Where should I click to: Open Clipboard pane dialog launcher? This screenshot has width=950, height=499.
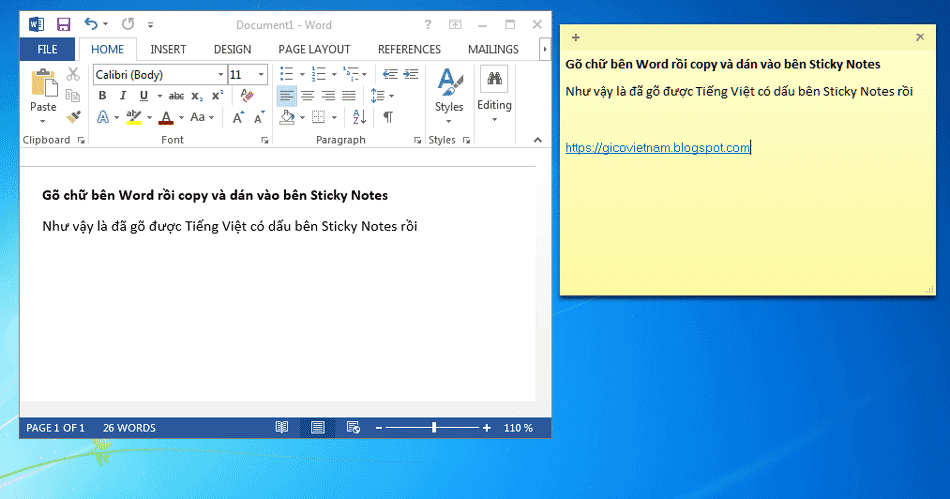tap(81, 140)
